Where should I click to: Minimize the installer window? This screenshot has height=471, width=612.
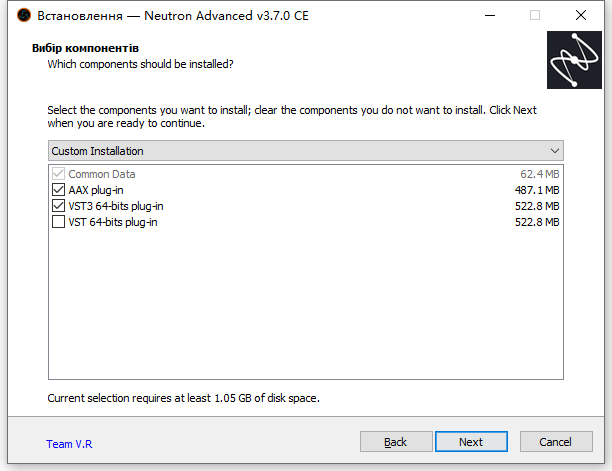pos(490,15)
